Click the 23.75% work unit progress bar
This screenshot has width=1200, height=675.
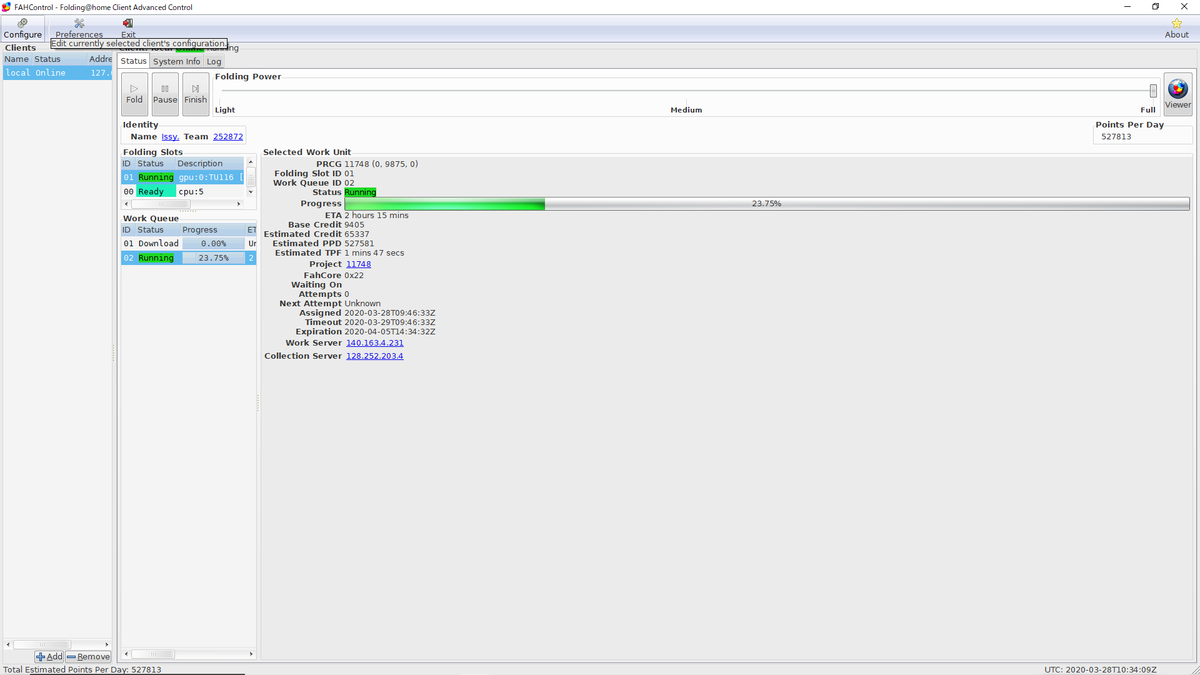pos(767,203)
